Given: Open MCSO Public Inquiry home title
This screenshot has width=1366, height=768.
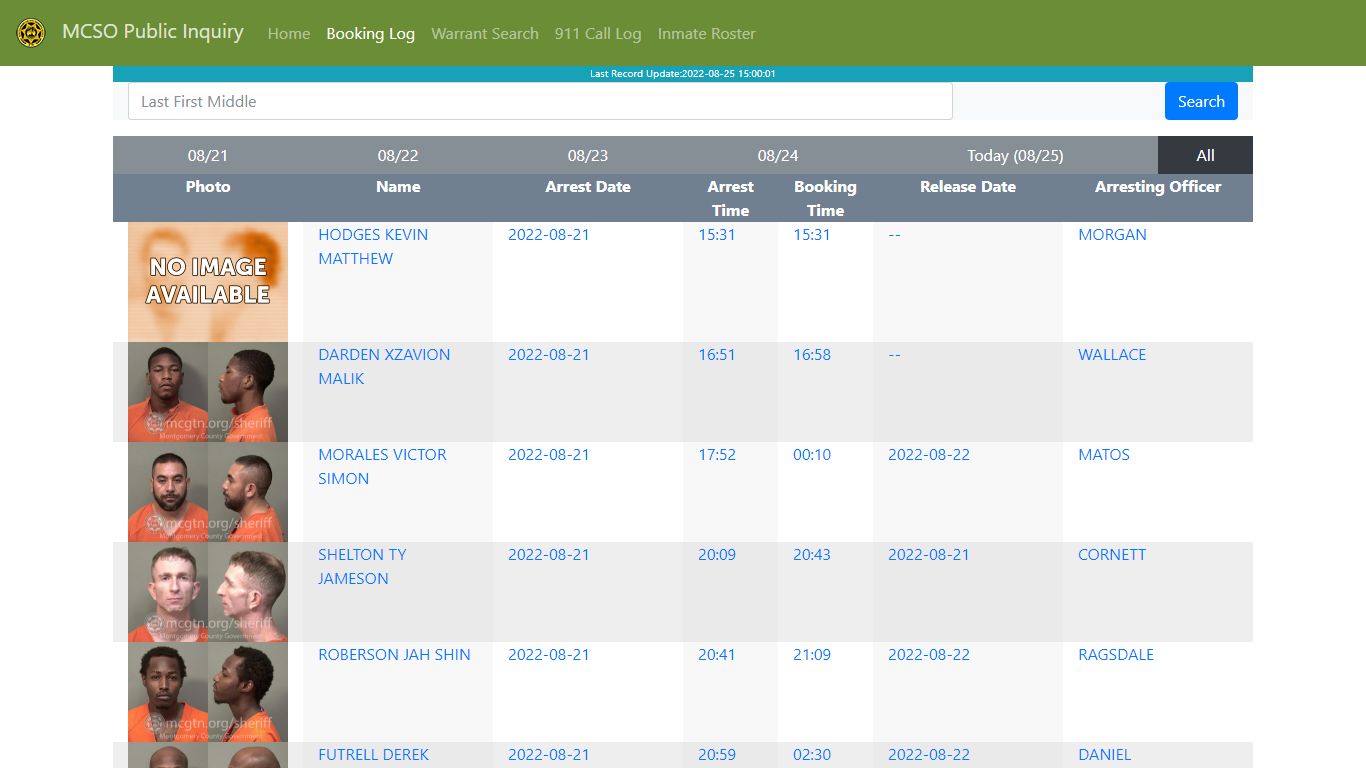Looking at the screenshot, I should [x=152, y=32].
